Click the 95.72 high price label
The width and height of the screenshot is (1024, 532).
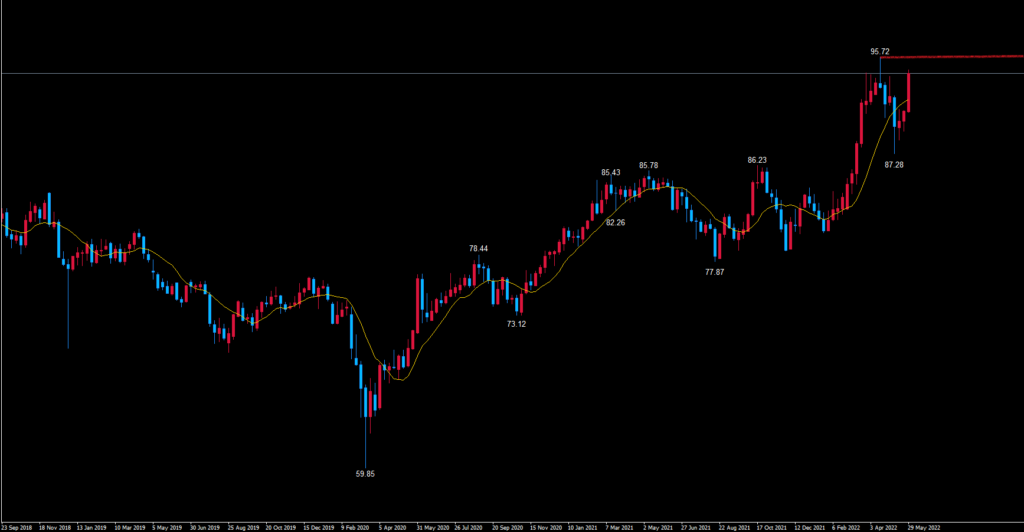tap(880, 50)
